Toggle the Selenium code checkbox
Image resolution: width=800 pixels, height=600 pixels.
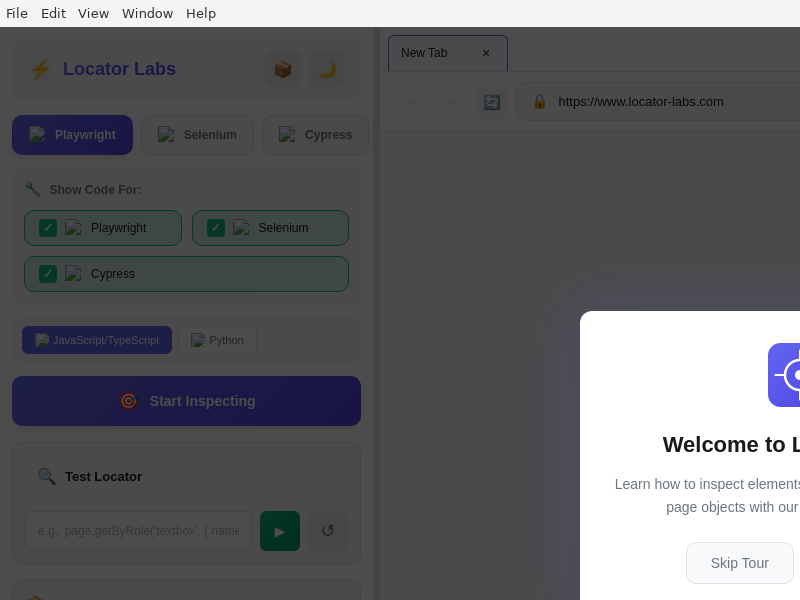(216, 228)
